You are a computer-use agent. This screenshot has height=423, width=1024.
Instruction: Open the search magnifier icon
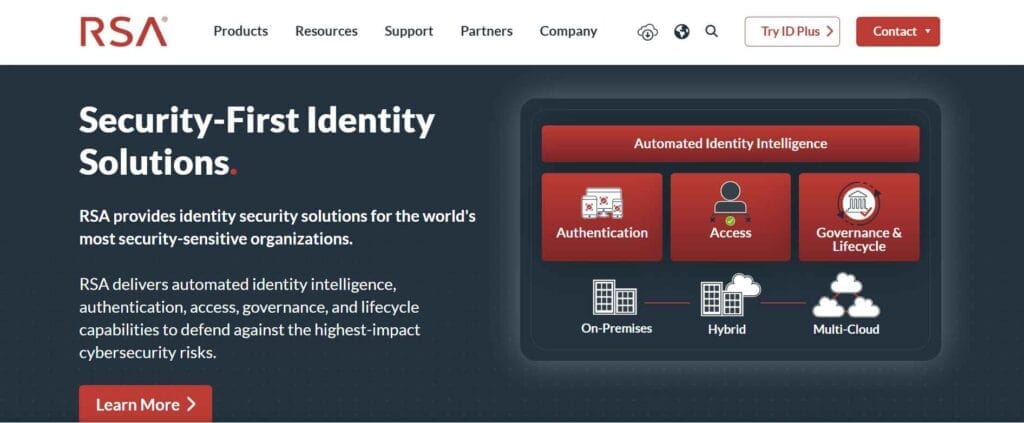tap(712, 31)
